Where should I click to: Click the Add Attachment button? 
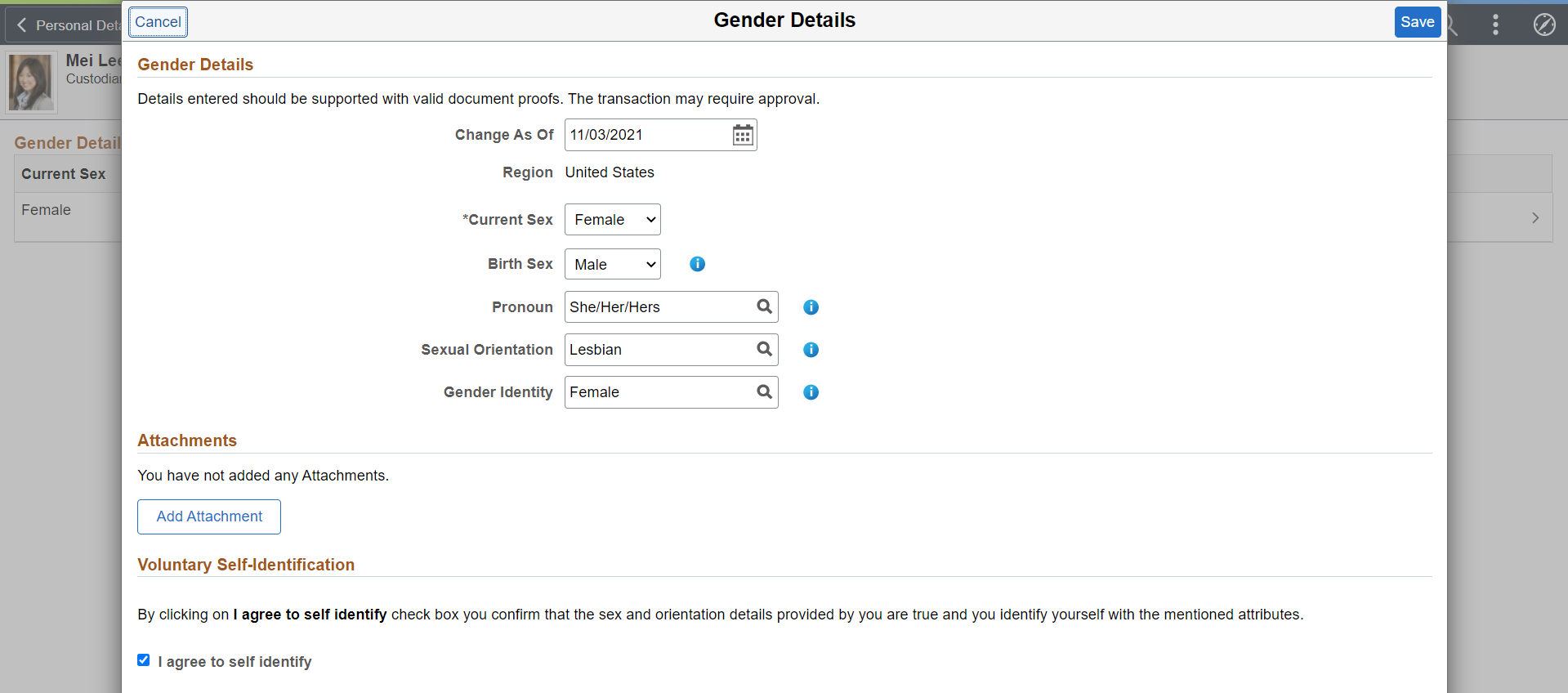tap(209, 516)
